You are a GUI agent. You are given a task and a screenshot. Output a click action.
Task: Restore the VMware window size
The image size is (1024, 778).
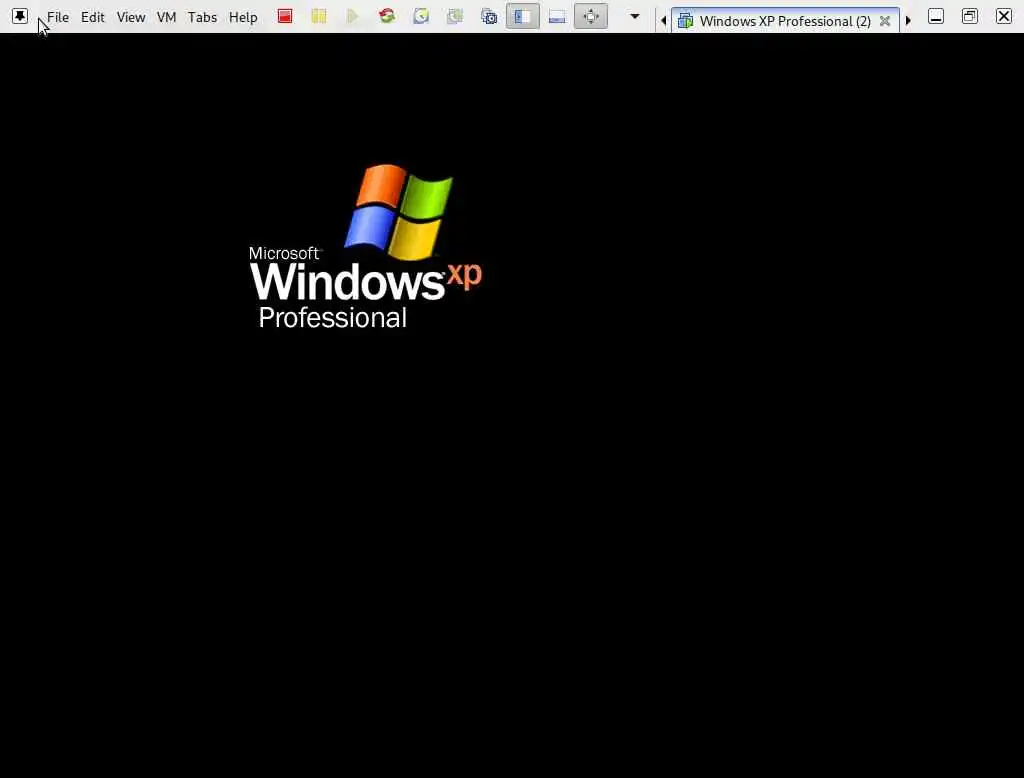(970, 16)
